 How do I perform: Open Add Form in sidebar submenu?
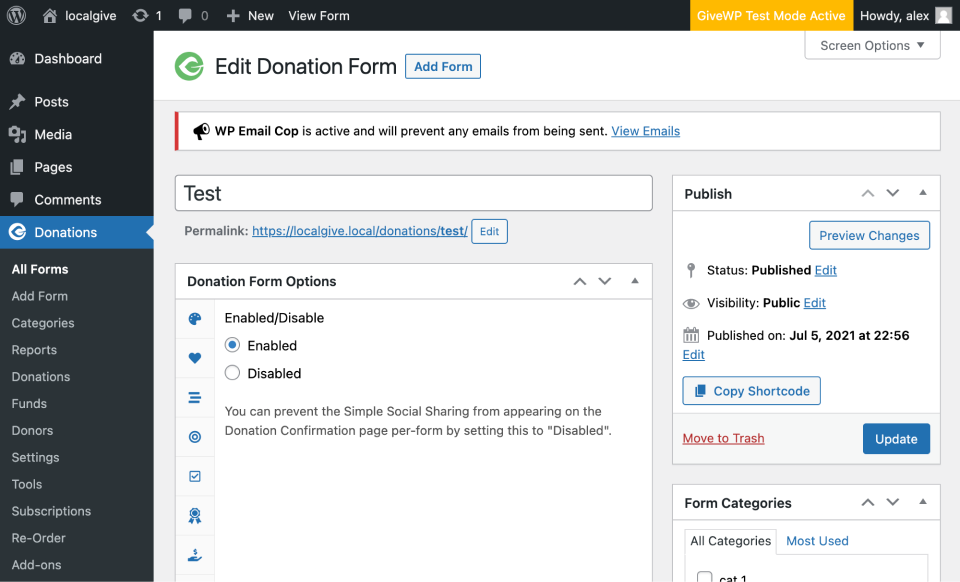[40, 296]
